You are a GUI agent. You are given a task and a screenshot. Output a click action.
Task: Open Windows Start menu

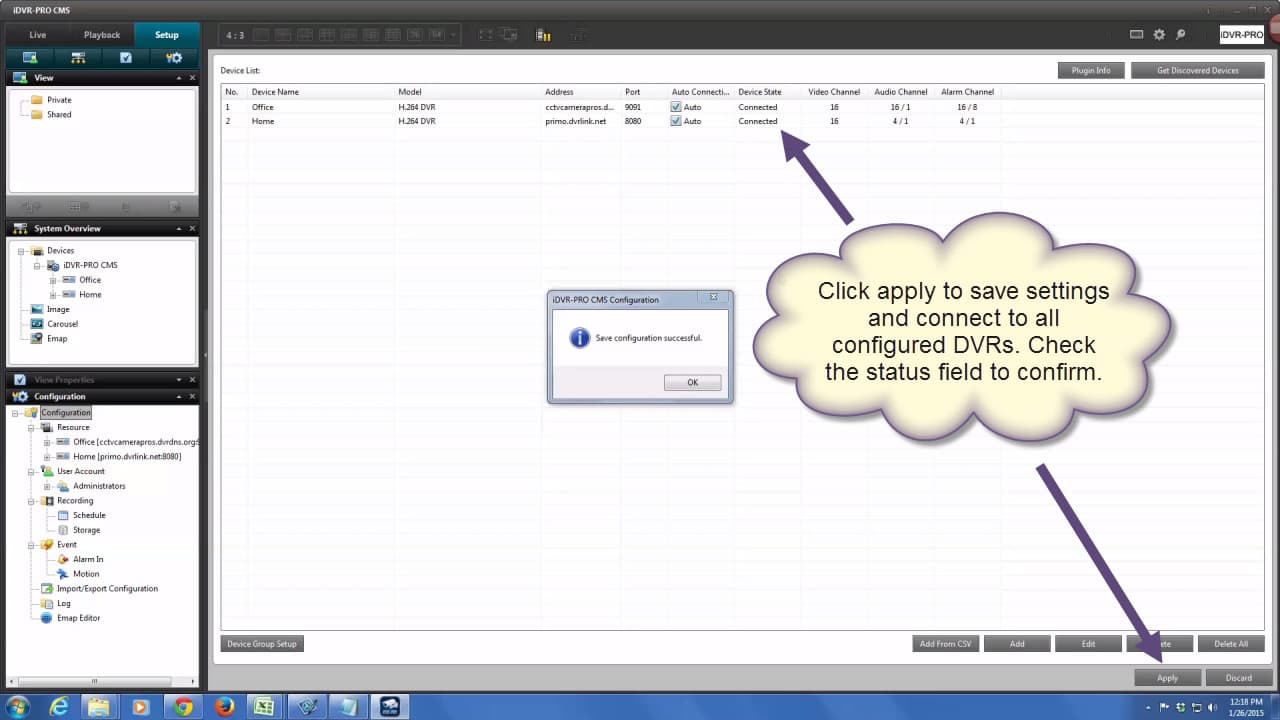click(17, 707)
